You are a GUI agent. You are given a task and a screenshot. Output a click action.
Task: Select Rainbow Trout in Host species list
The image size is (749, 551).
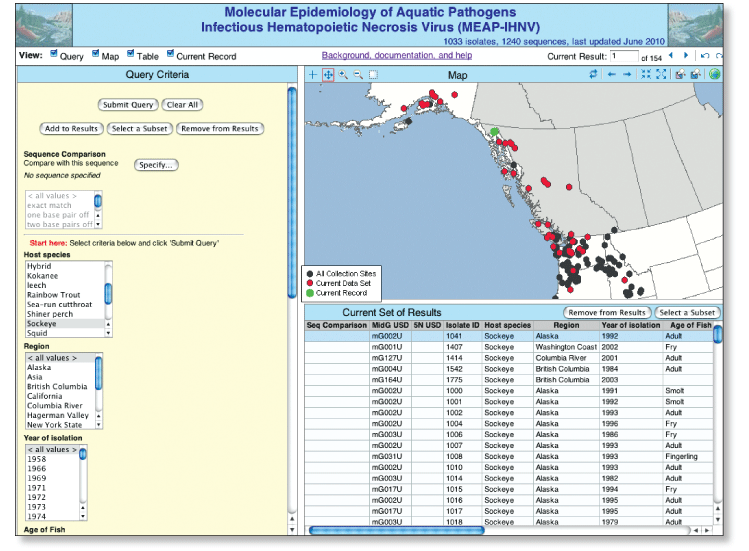click(x=53, y=294)
